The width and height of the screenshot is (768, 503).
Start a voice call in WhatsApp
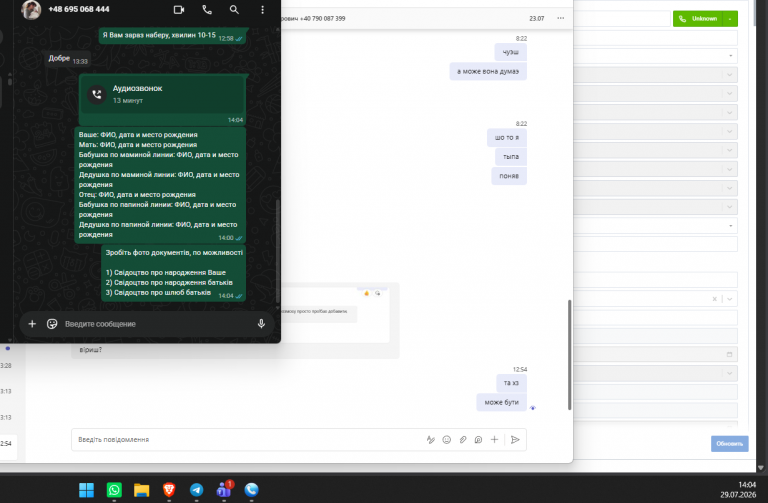[x=207, y=10]
